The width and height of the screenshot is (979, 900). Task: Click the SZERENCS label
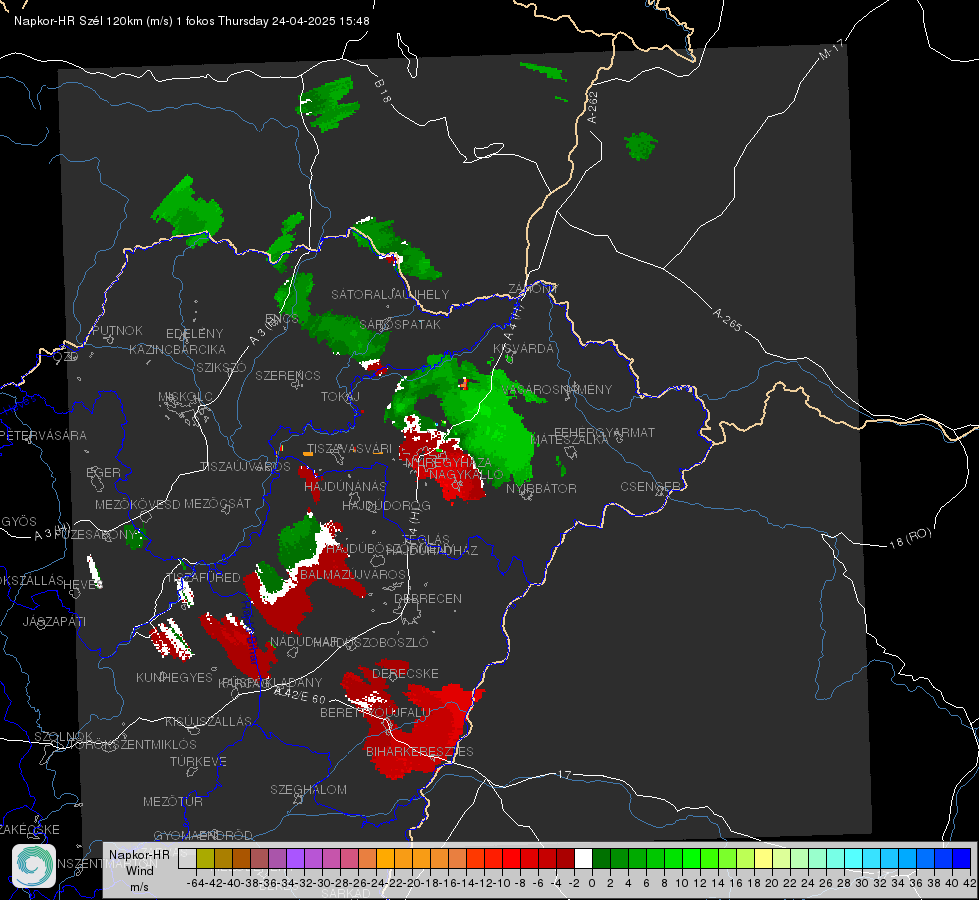tap(288, 375)
